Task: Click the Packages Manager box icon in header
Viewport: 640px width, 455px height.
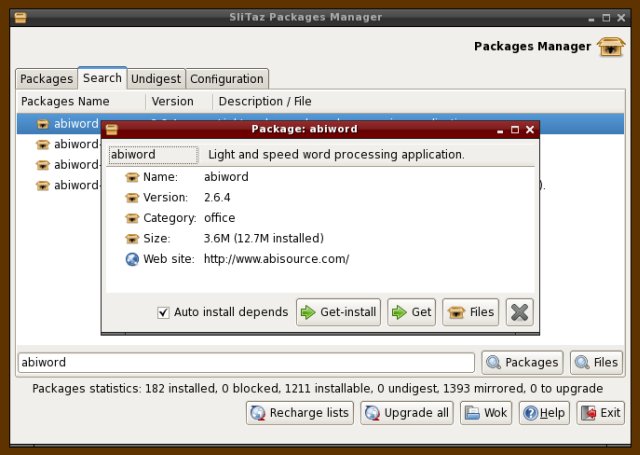Action: [611, 47]
